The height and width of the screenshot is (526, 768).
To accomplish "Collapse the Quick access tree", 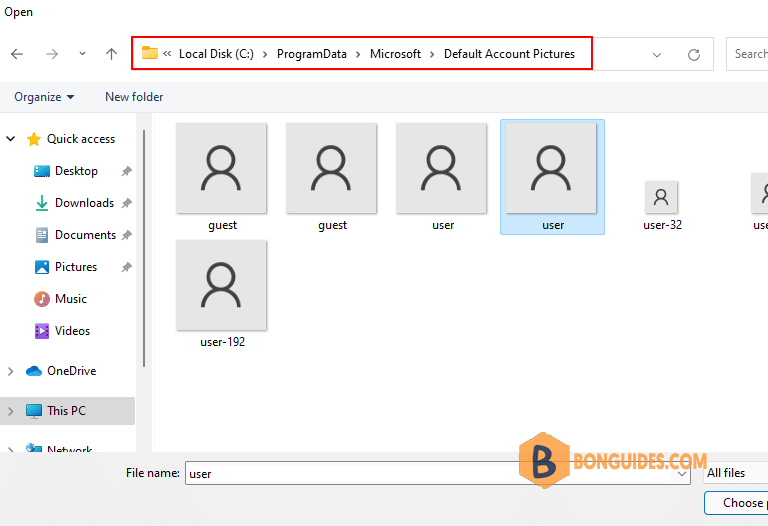I will 10,139.
